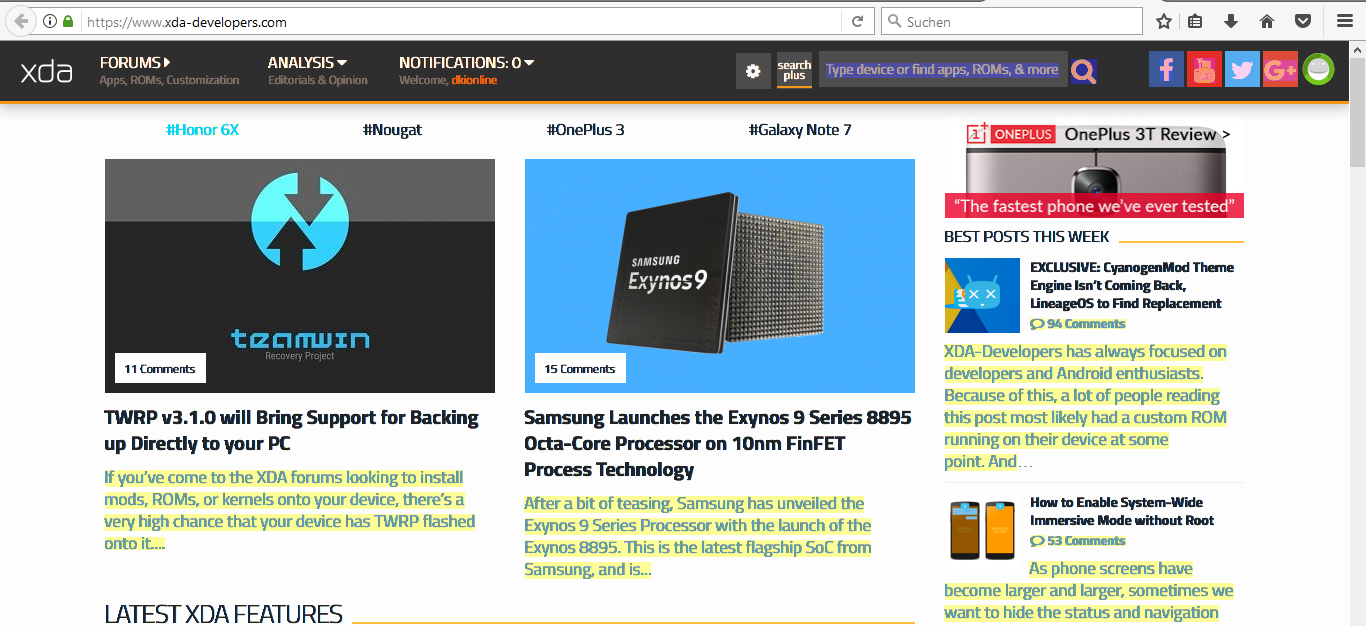Open XDA Google+ page icon
The width and height of the screenshot is (1366, 626).
[1280, 70]
